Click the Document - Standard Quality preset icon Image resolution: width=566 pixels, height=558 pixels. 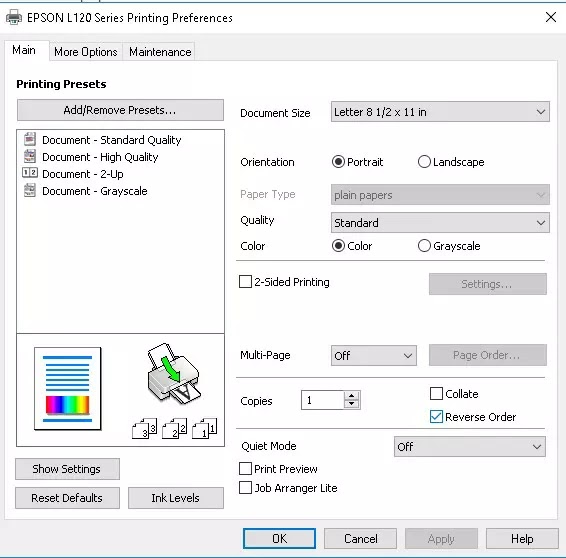click(30, 139)
